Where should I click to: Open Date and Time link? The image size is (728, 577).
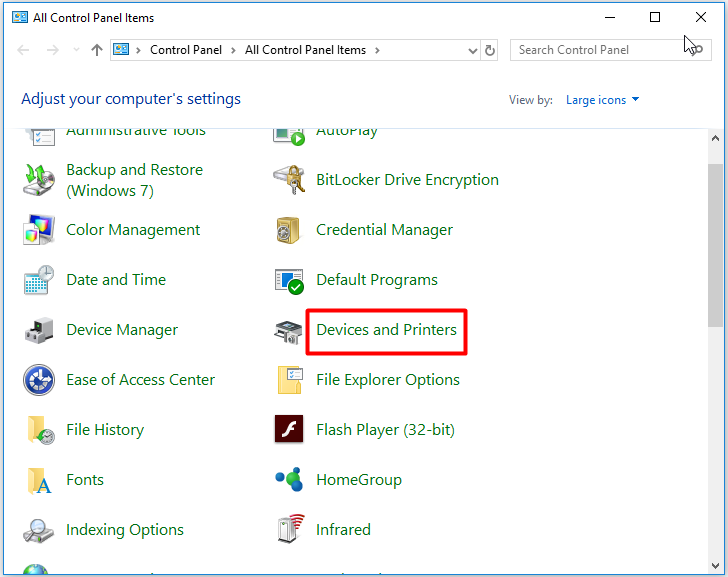click(x=116, y=280)
